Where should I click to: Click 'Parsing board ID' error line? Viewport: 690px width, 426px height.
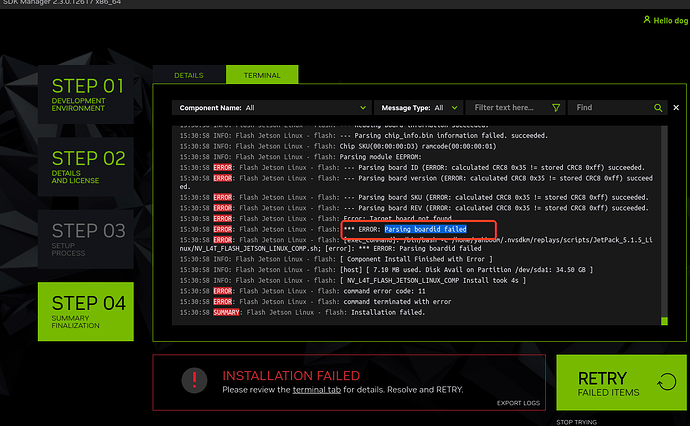pos(412,168)
